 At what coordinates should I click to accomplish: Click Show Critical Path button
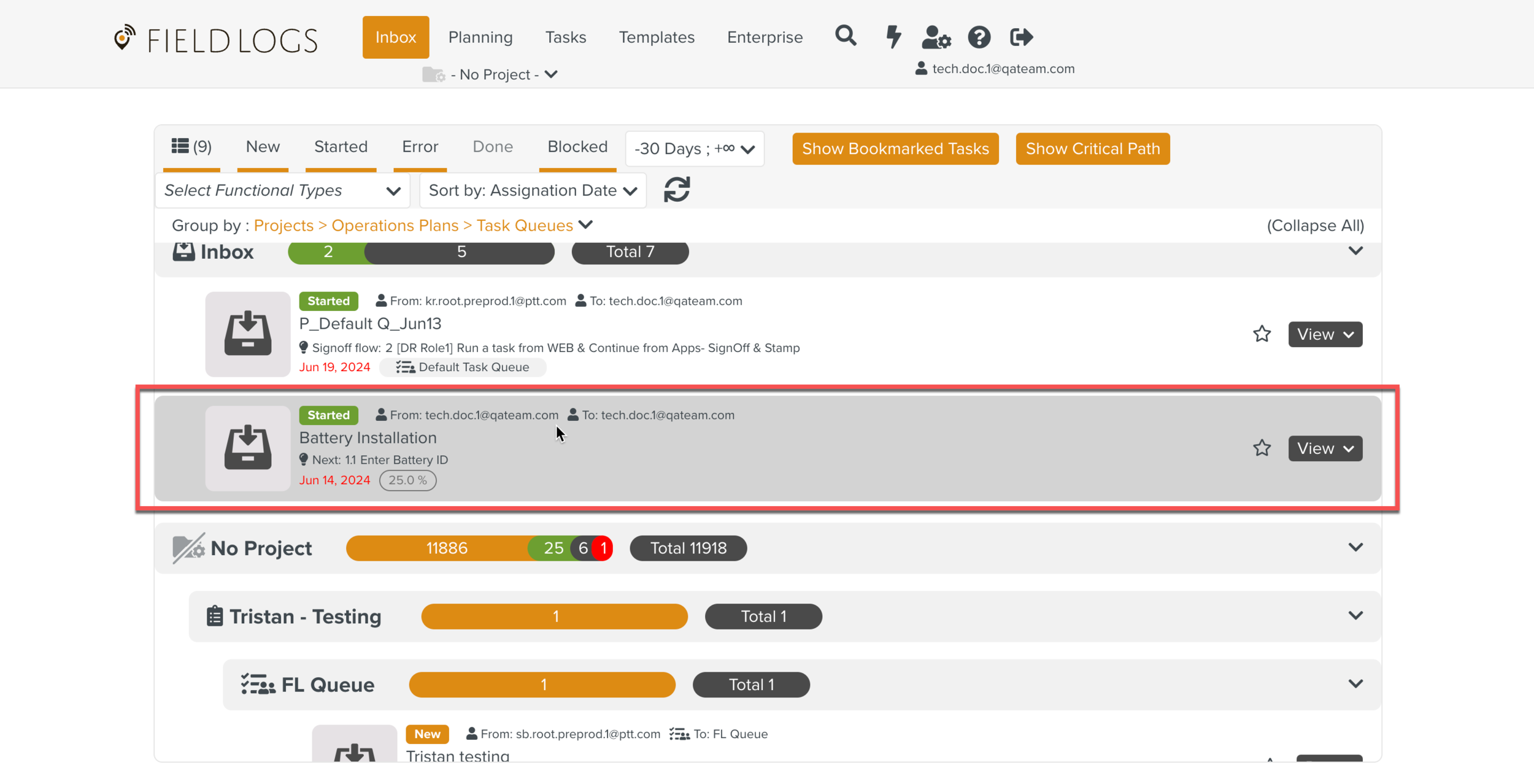click(1093, 148)
